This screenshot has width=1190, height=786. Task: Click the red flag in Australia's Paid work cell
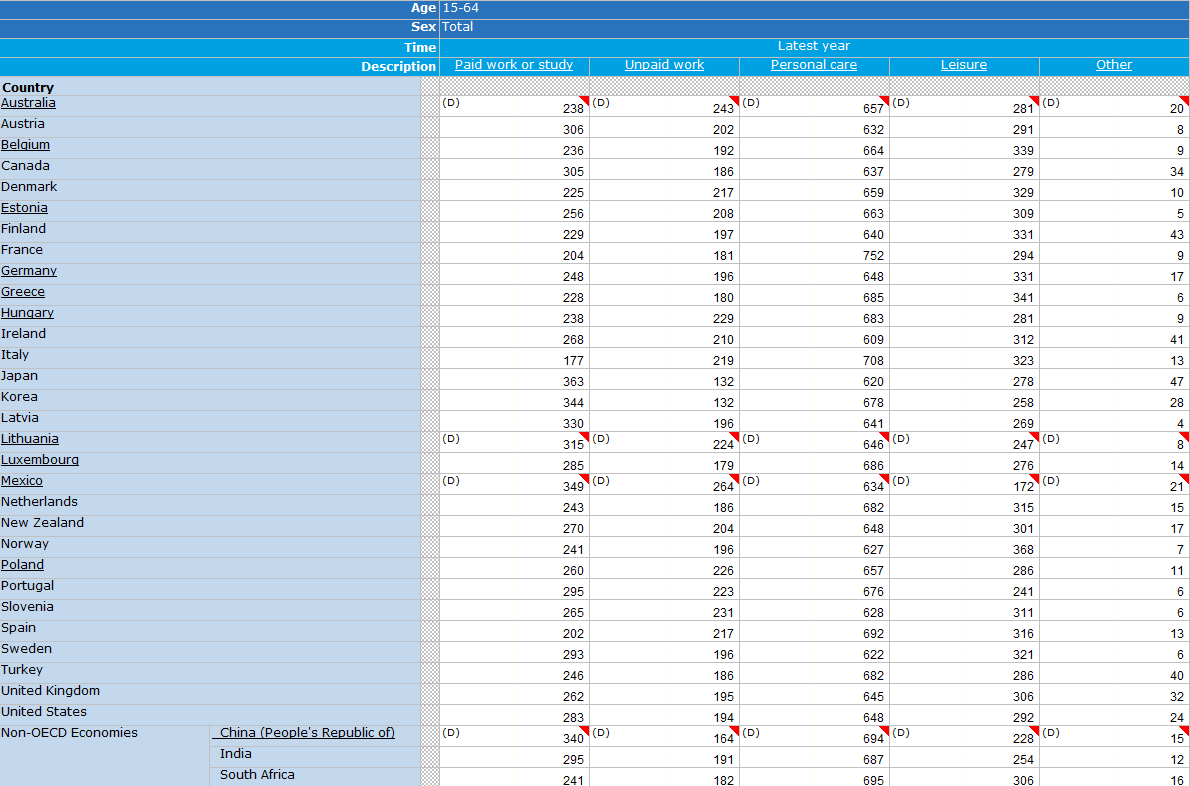[x=584, y=100]
